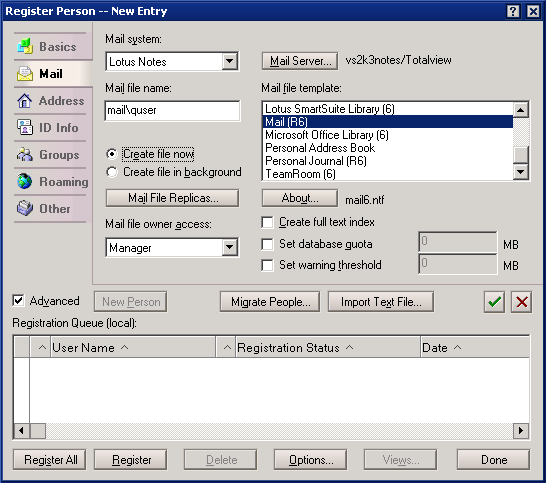Screen dimensions: 546x483
Task: Switch to the Mail tab
Action: pos(51,74)
